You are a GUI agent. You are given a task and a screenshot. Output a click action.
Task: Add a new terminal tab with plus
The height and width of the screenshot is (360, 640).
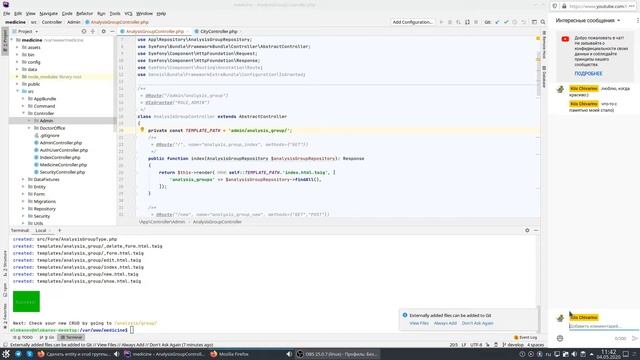pos(60,230)
